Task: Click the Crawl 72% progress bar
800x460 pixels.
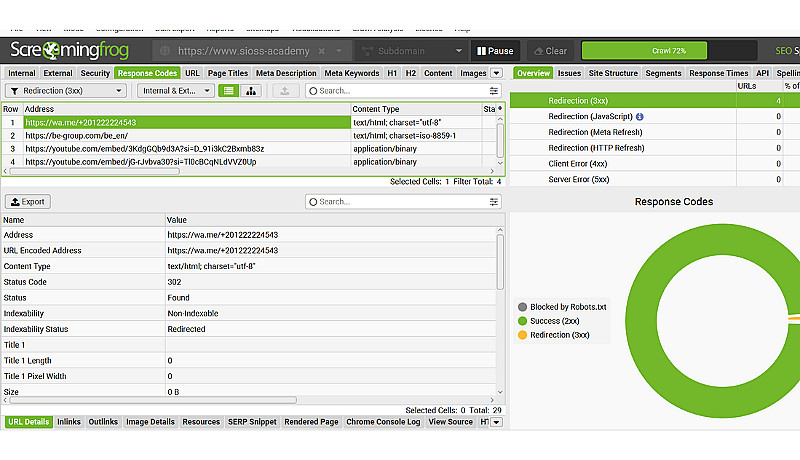Action: (669, 51)
